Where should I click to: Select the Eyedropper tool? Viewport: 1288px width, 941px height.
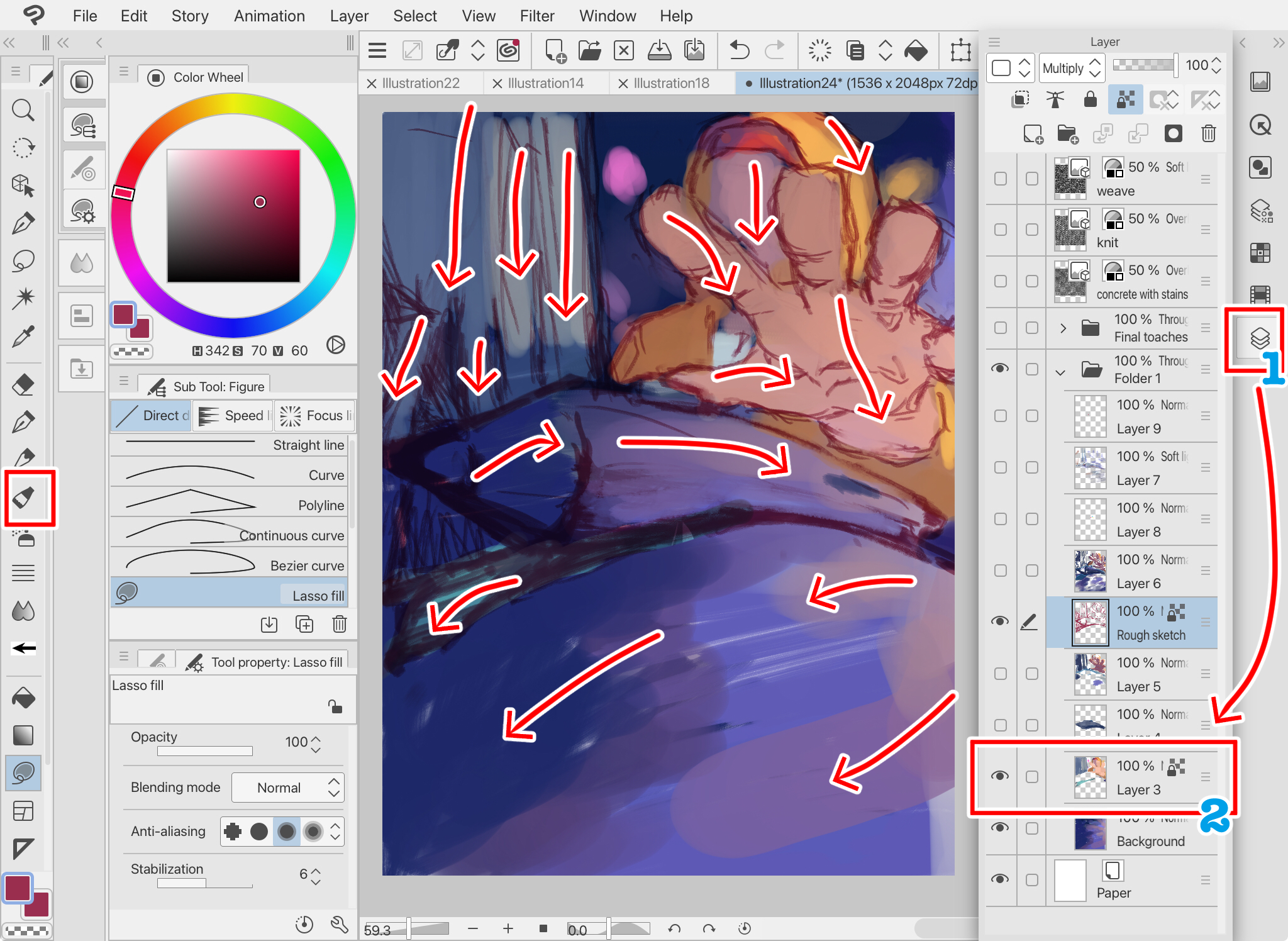(23, 337)
